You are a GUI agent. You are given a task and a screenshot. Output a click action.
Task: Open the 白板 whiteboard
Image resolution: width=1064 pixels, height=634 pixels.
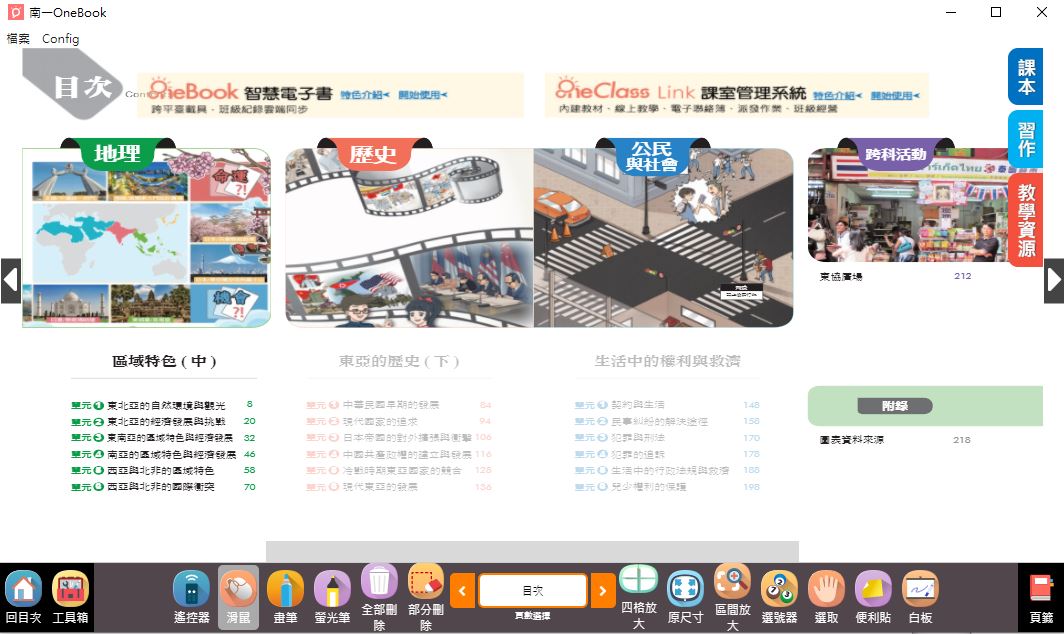[920, 597]
